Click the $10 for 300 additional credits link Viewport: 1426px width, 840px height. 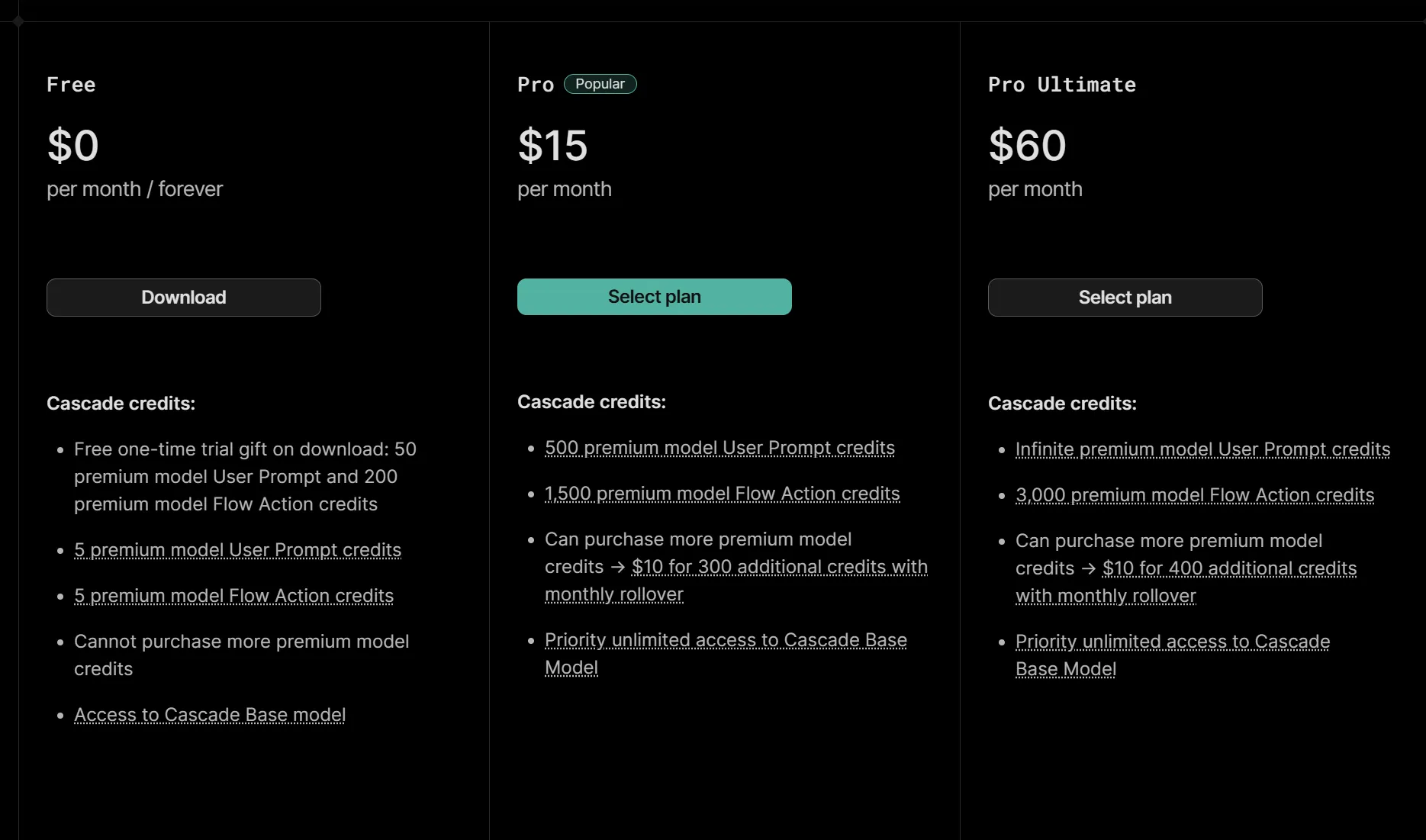pyautogui.click(x=779, y=567)
